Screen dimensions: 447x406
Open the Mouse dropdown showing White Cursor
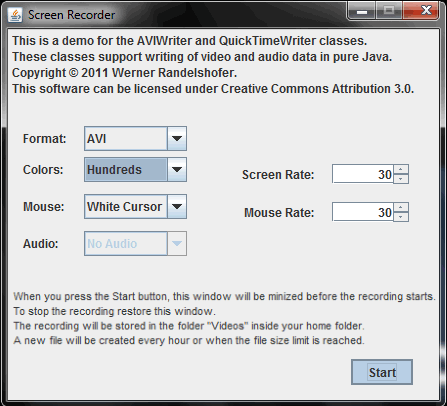135,207
